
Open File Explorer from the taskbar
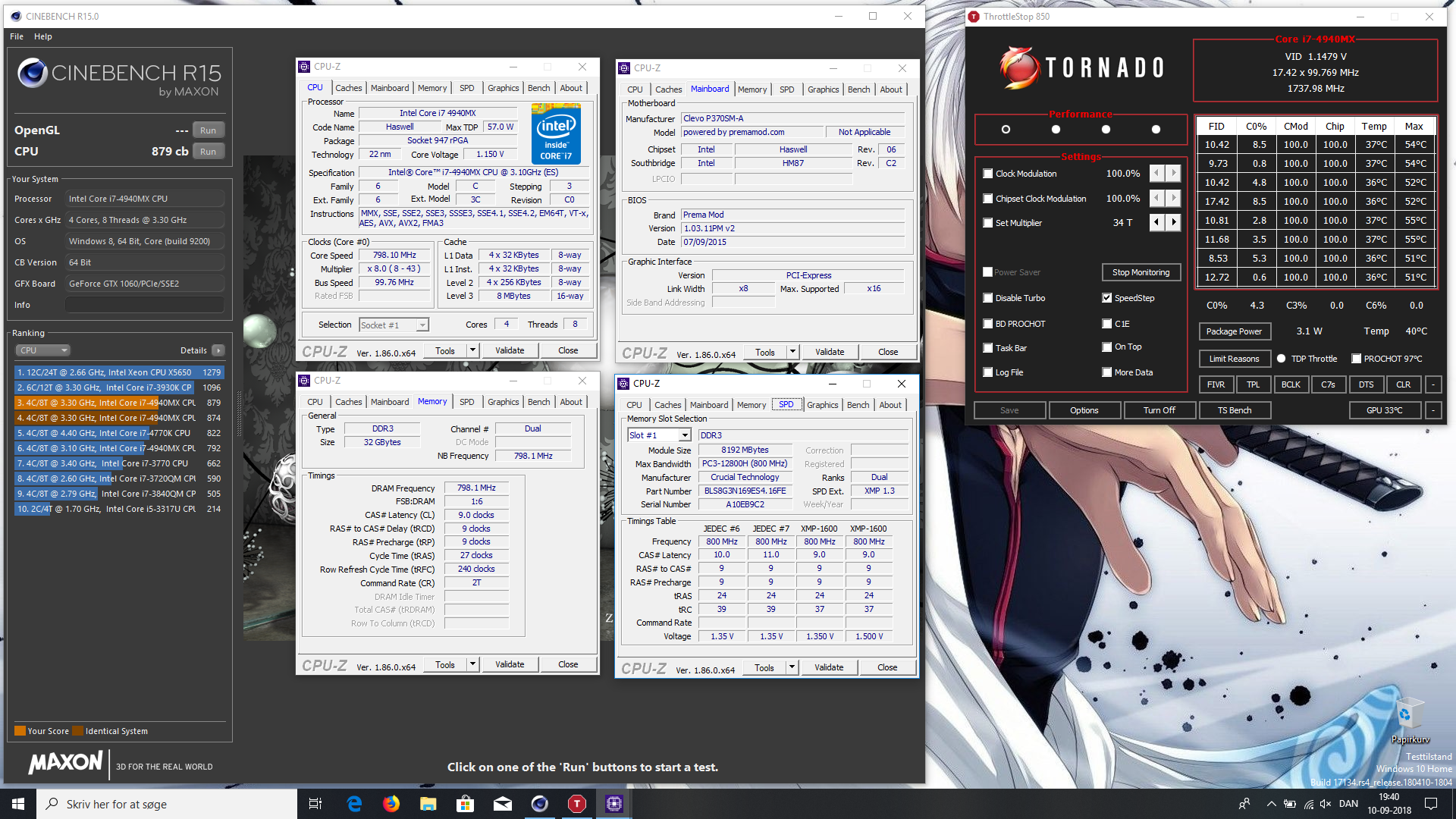pyautogui.click(x=428, y=804)
